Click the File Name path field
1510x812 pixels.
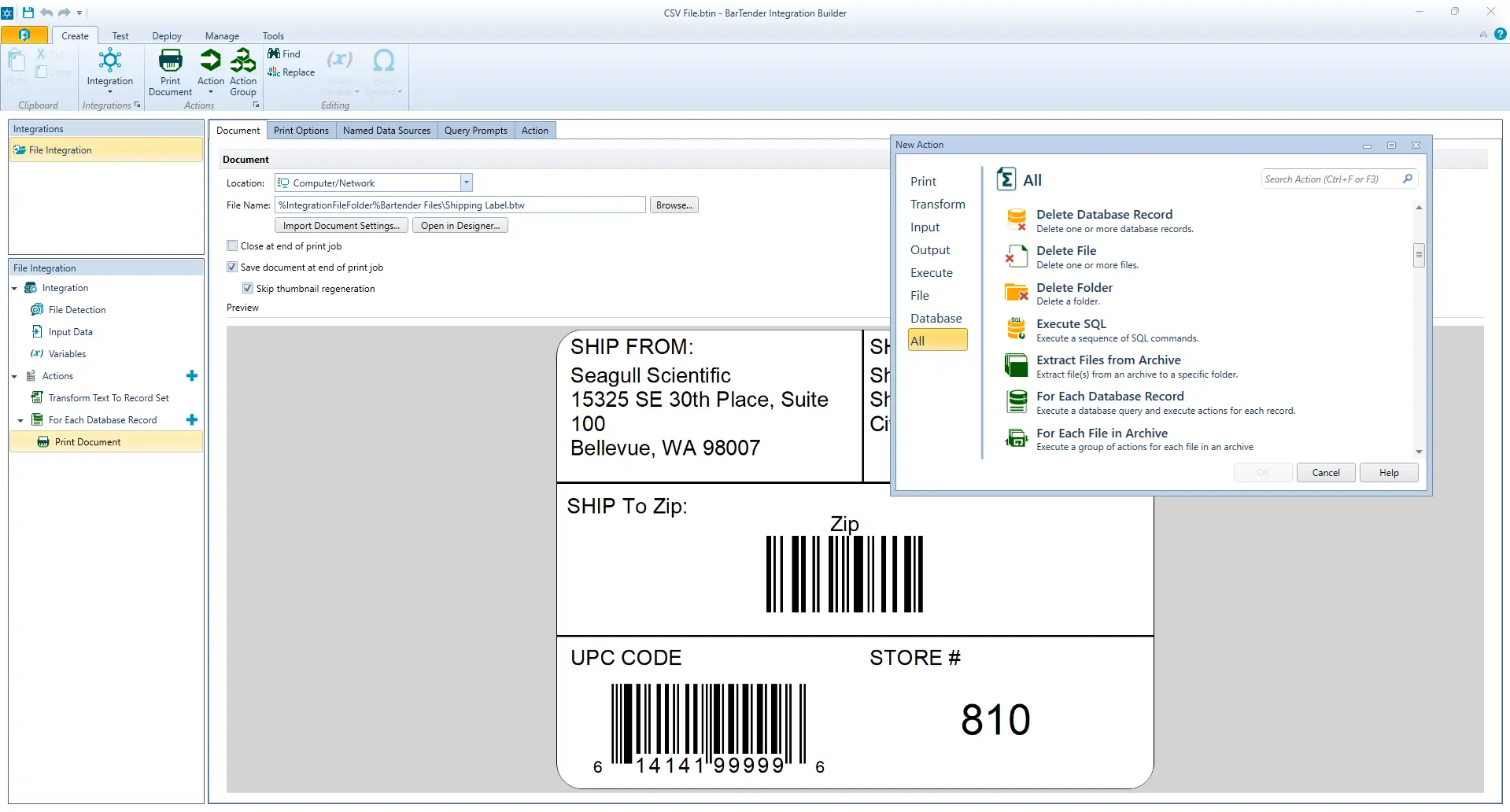[460, 205]
